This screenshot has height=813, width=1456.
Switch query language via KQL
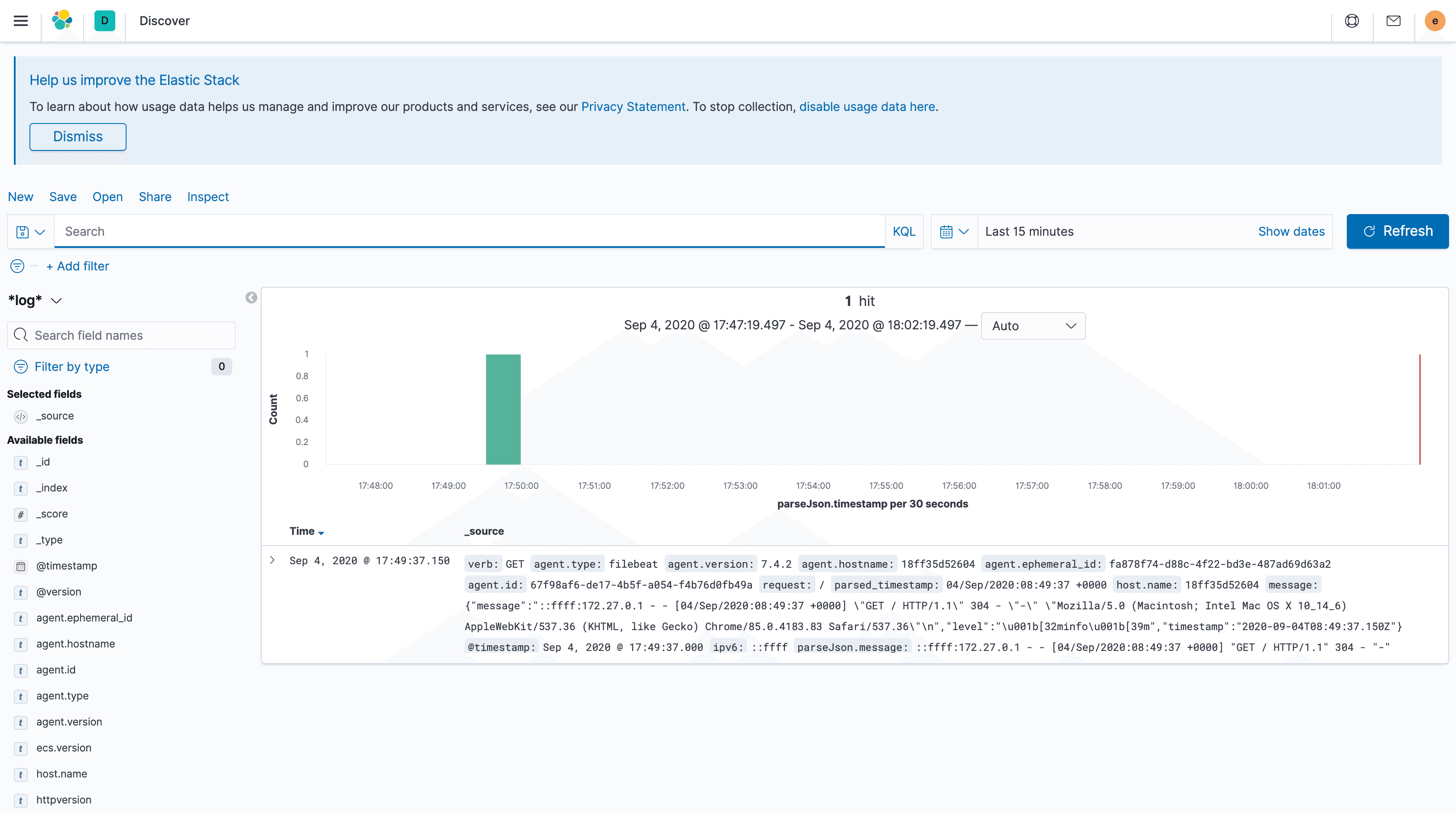tap(904, 232)
